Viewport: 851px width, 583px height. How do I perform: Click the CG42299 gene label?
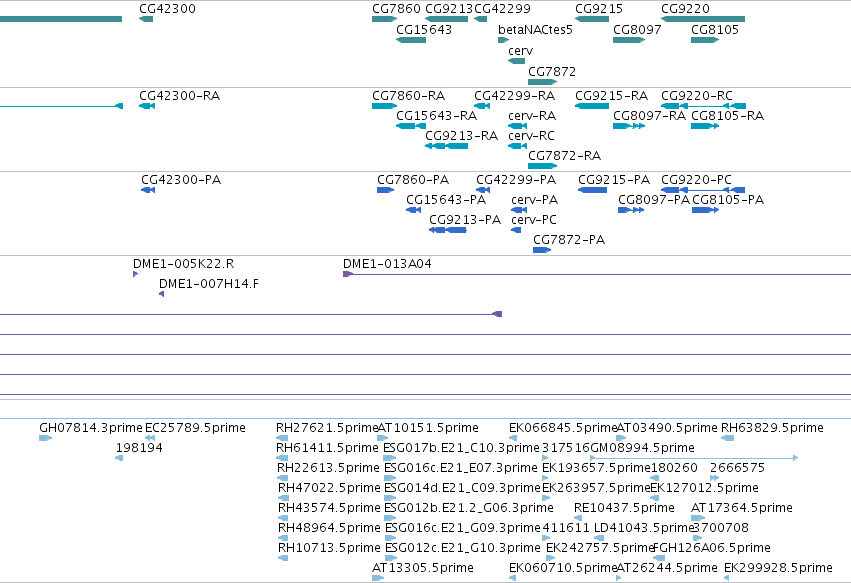[503, 9]
